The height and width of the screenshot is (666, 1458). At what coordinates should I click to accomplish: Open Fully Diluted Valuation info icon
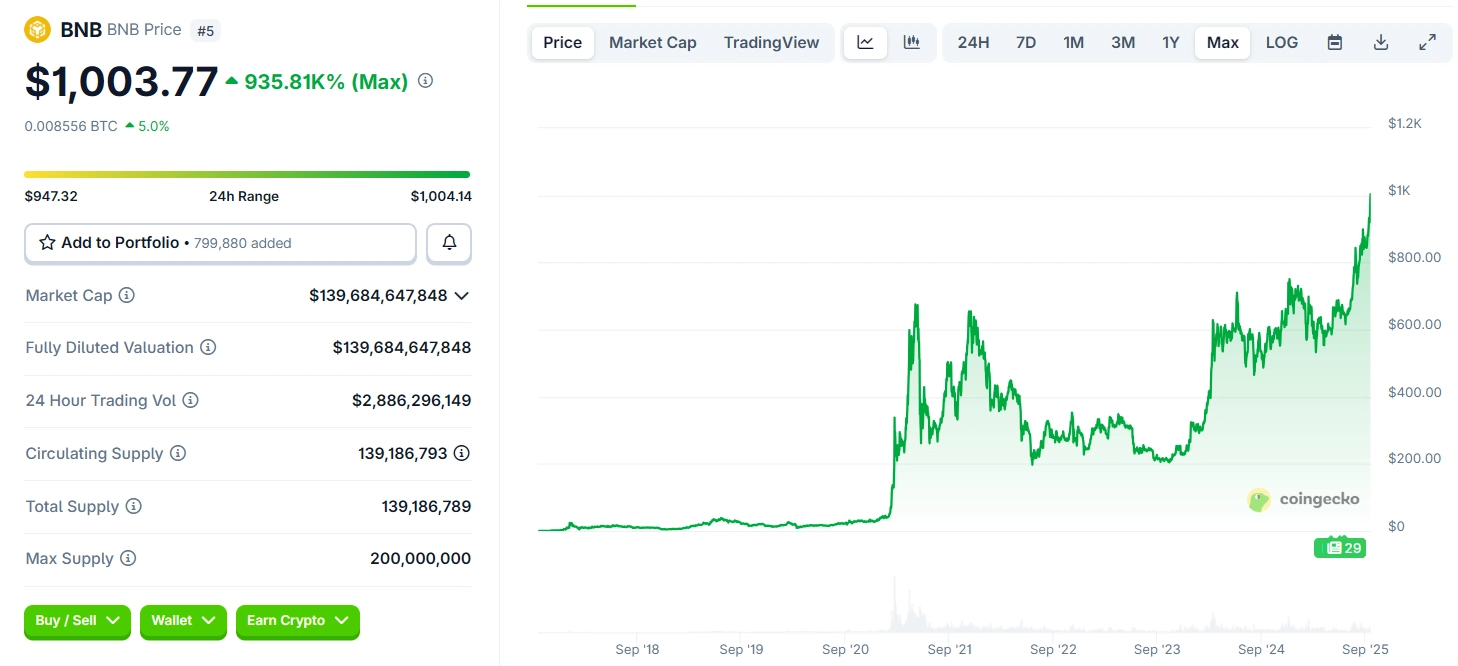(208, 347)
